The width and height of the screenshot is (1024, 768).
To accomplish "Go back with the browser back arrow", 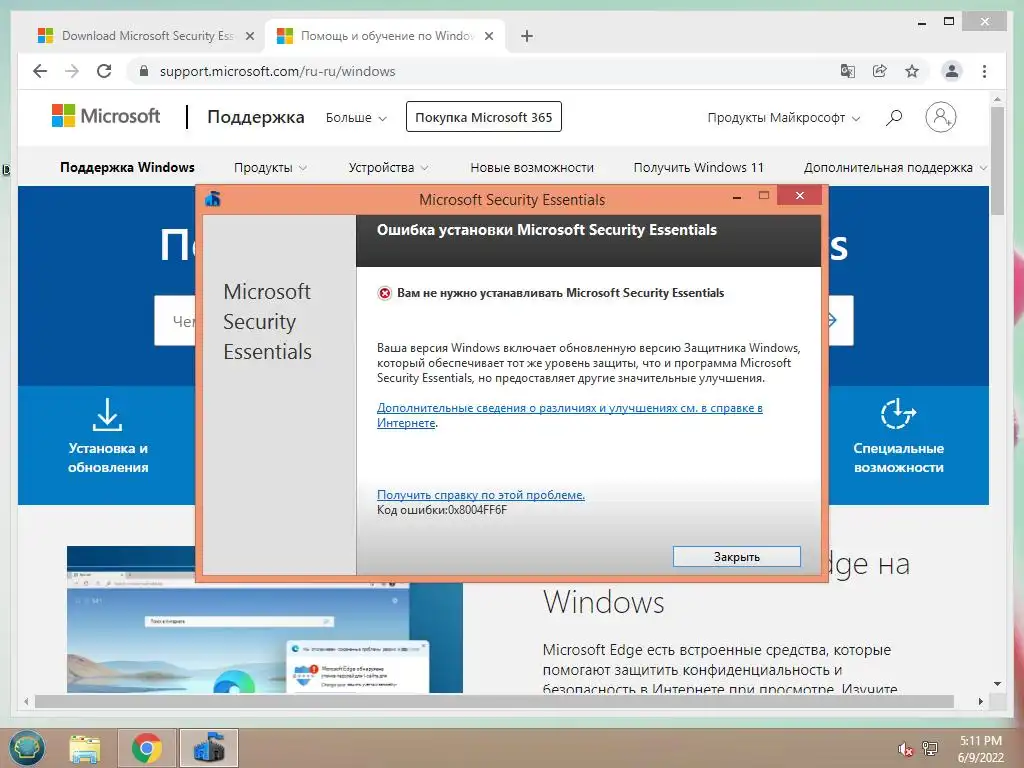I will (40, 71).
